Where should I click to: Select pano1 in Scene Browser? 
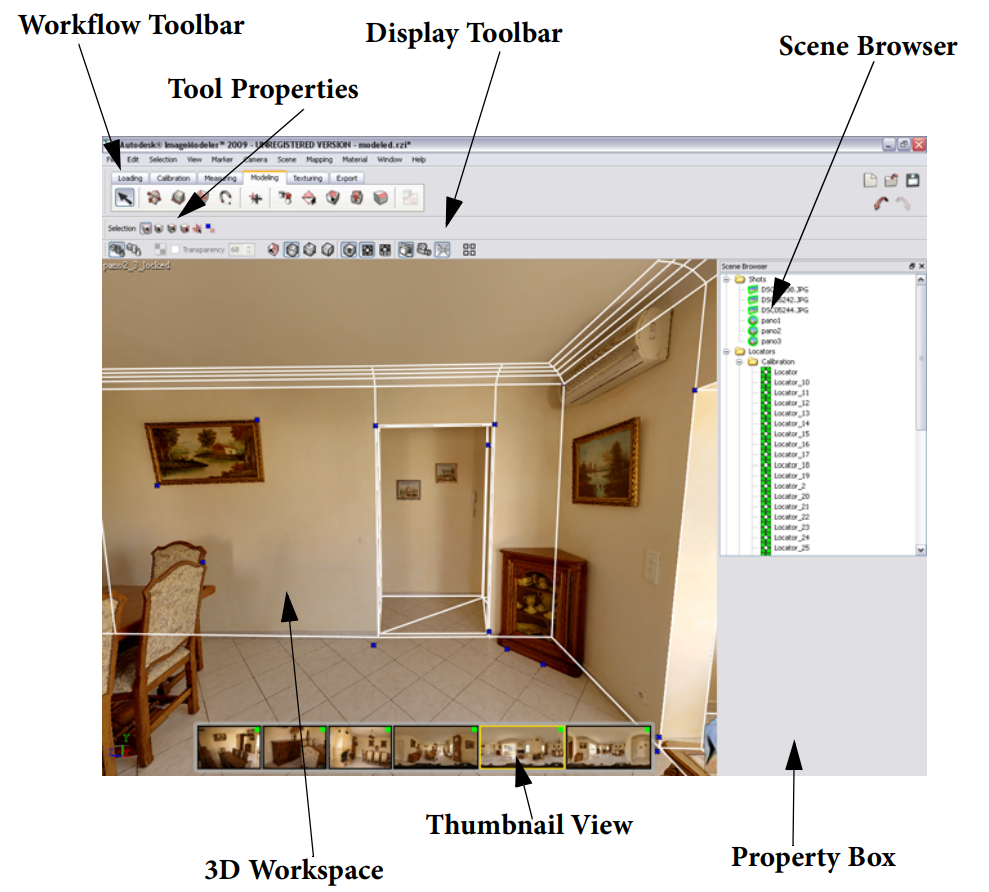point(770,320)
